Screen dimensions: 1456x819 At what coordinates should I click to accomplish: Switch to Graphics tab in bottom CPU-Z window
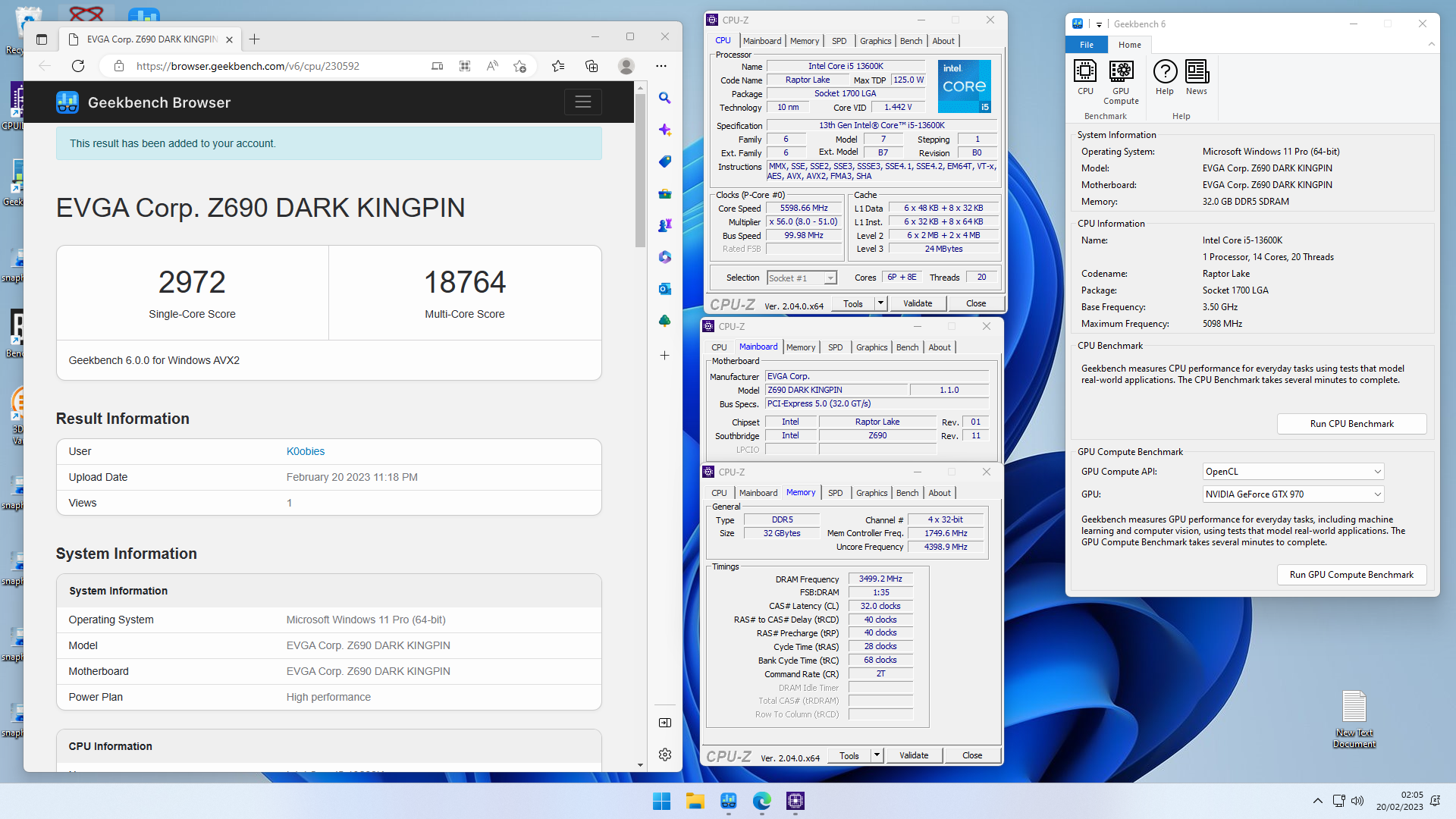tap(871, 493)
